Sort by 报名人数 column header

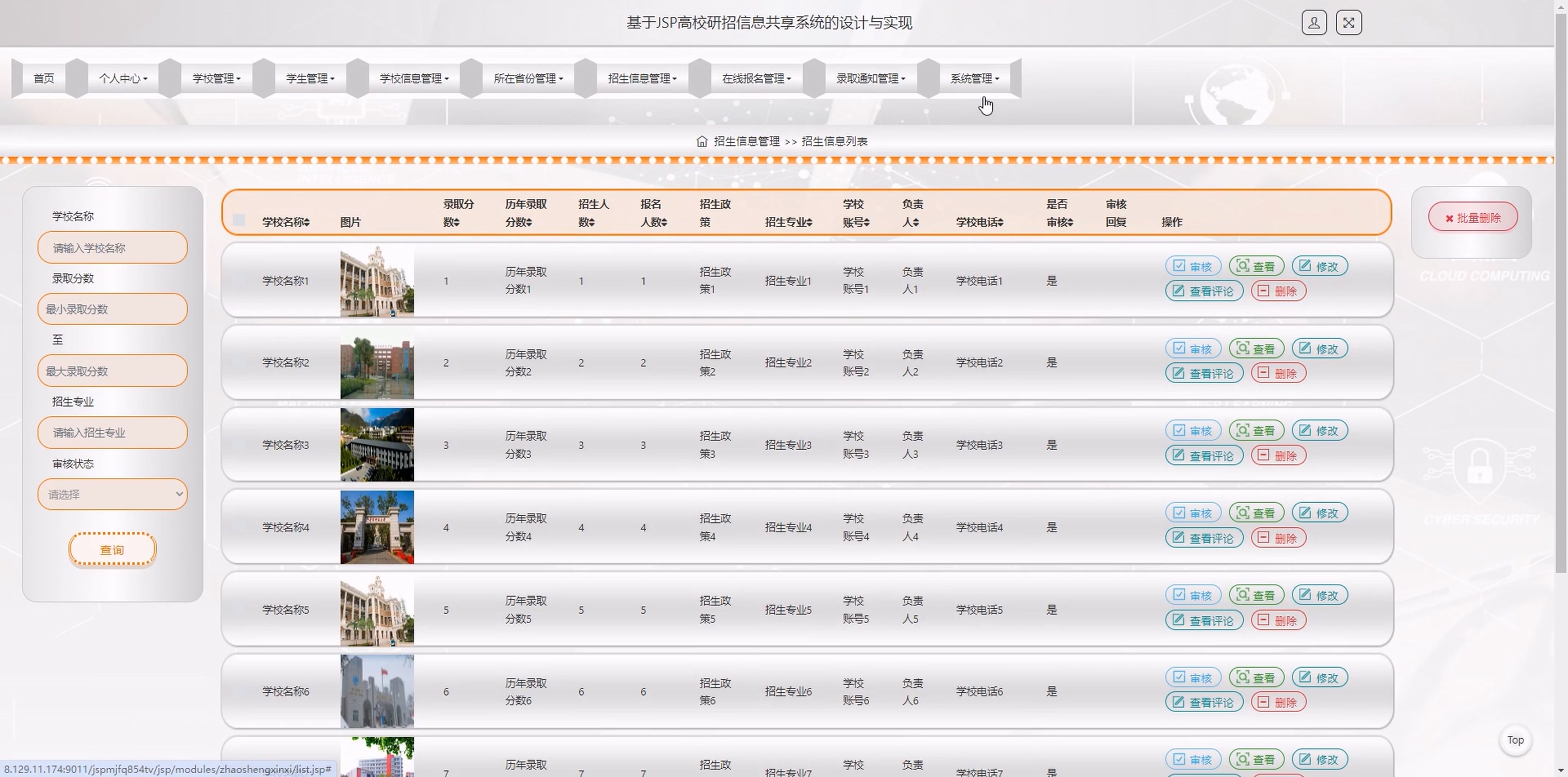[x=654, y=213]
